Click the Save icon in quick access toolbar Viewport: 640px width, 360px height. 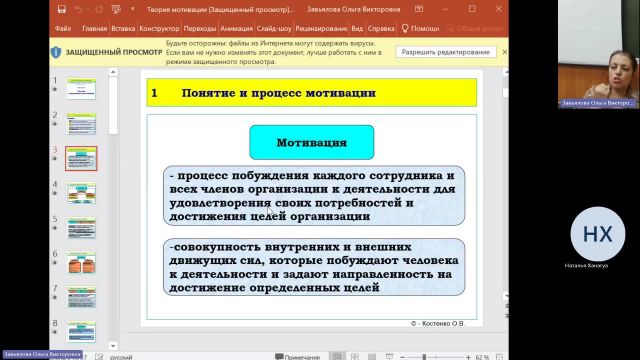tap(62, 9)
